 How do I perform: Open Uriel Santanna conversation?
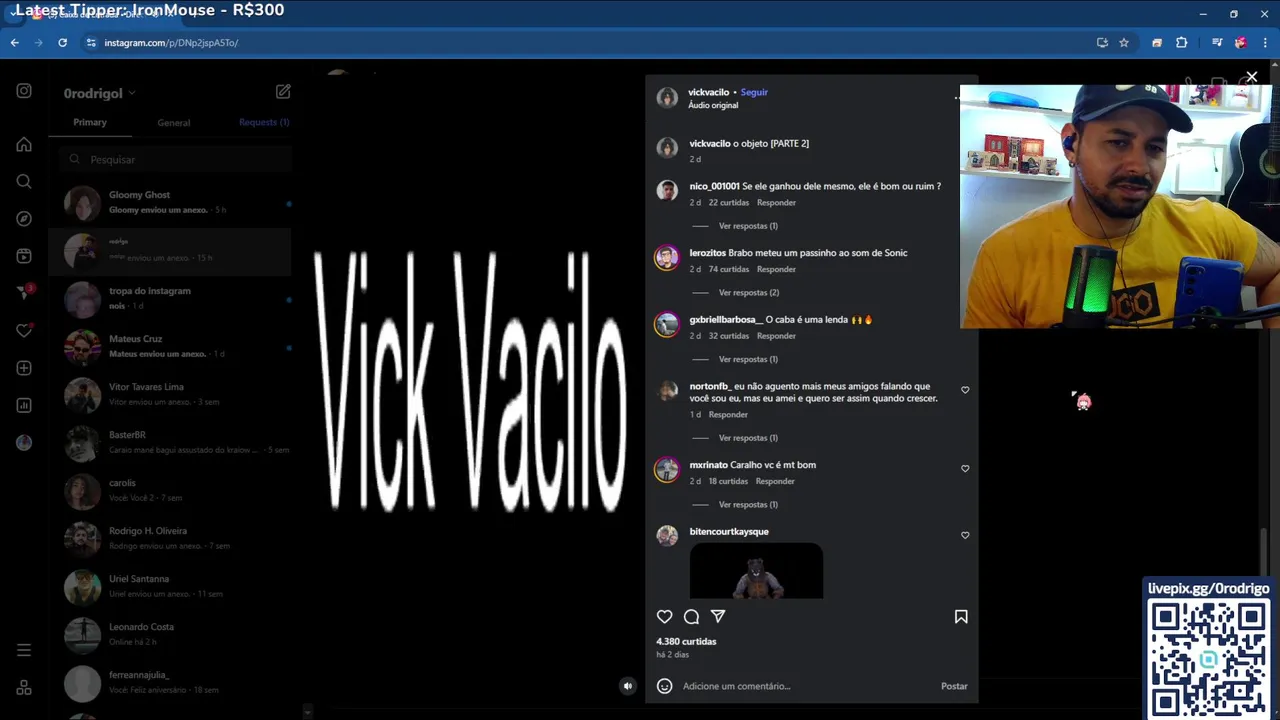(x=170, y=587)
